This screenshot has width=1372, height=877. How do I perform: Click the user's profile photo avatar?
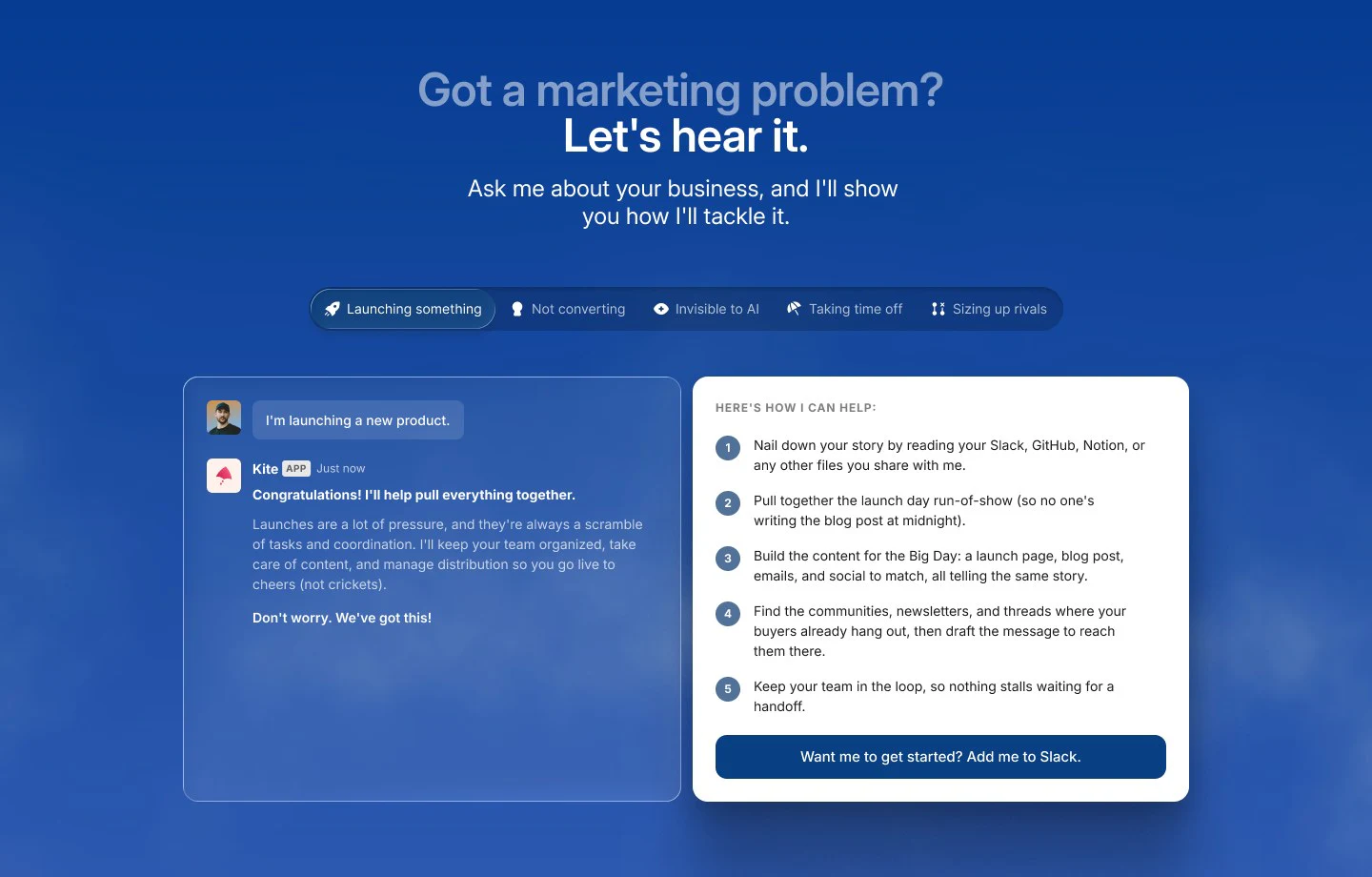[224, 418]
